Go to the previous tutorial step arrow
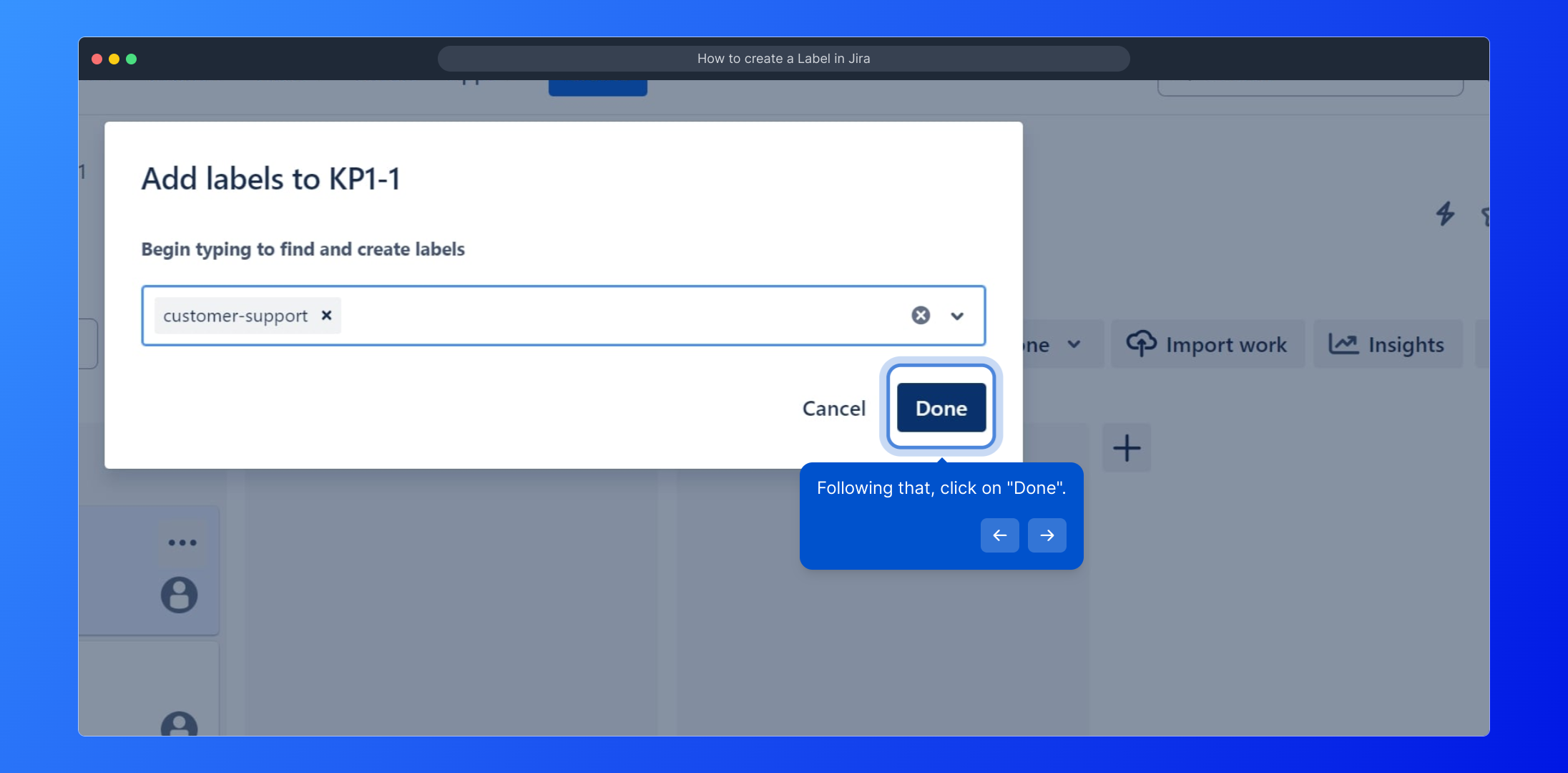 click(999, 535)
